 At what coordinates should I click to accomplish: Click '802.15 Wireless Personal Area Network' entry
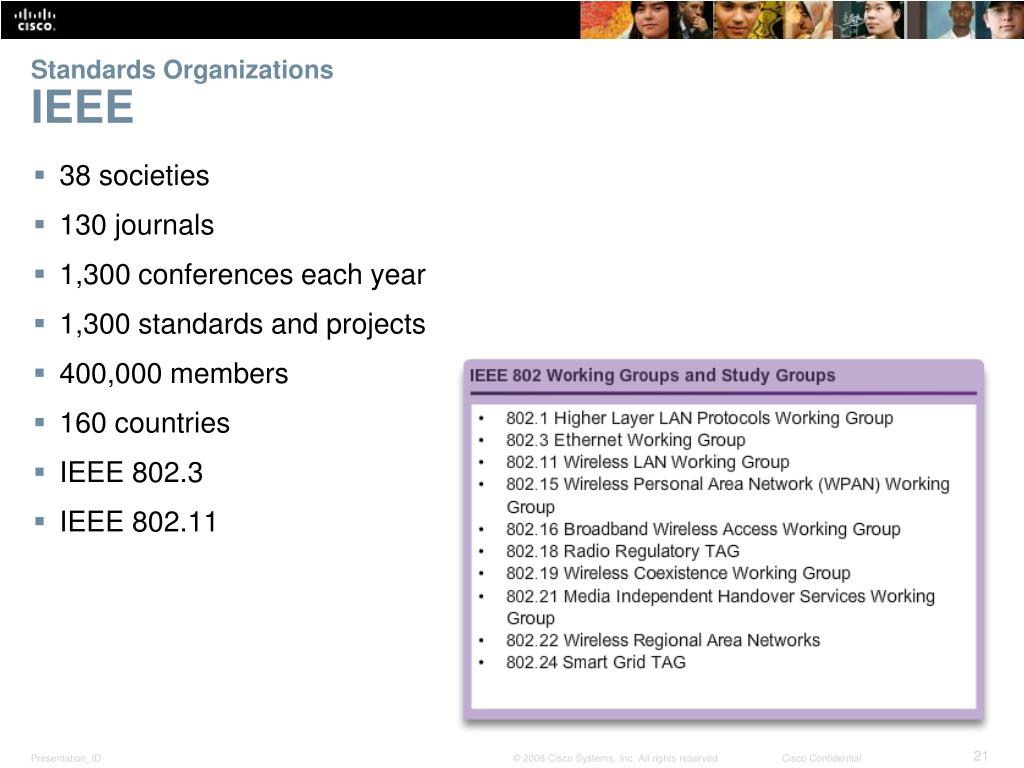[728, 495]
